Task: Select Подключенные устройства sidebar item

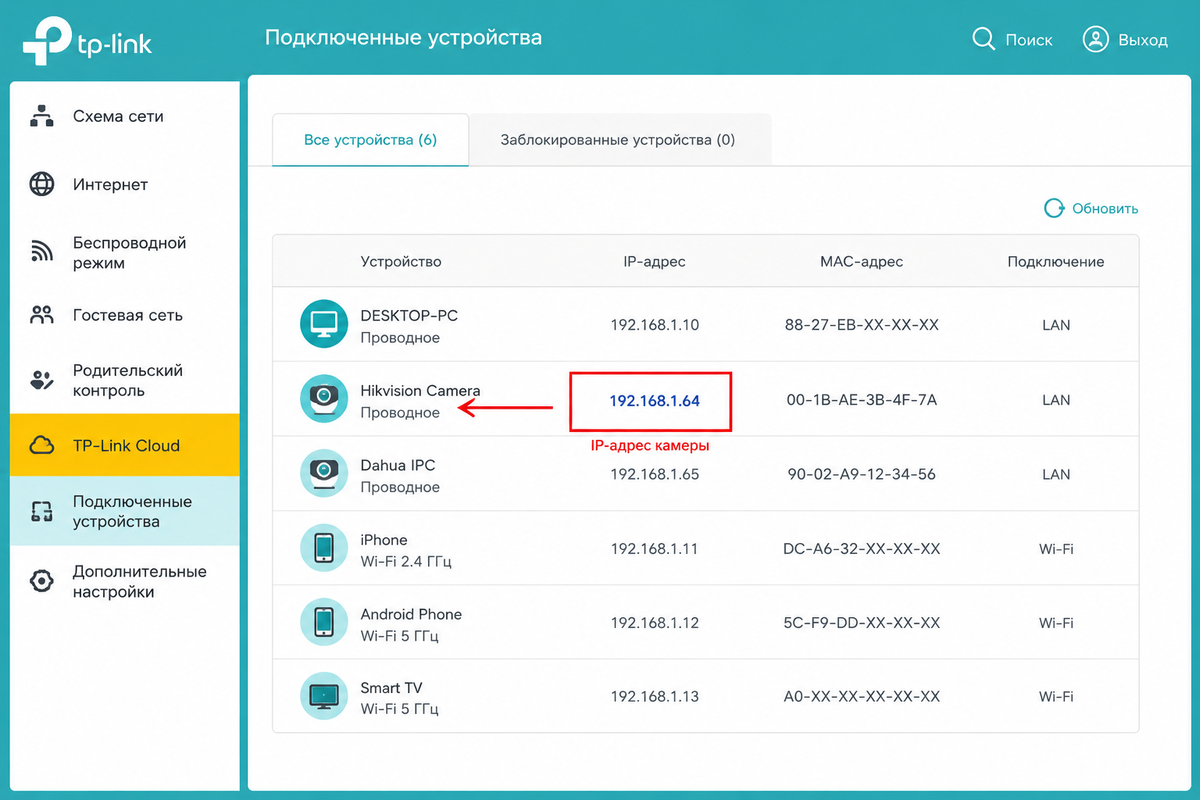Action: [125, 511]
